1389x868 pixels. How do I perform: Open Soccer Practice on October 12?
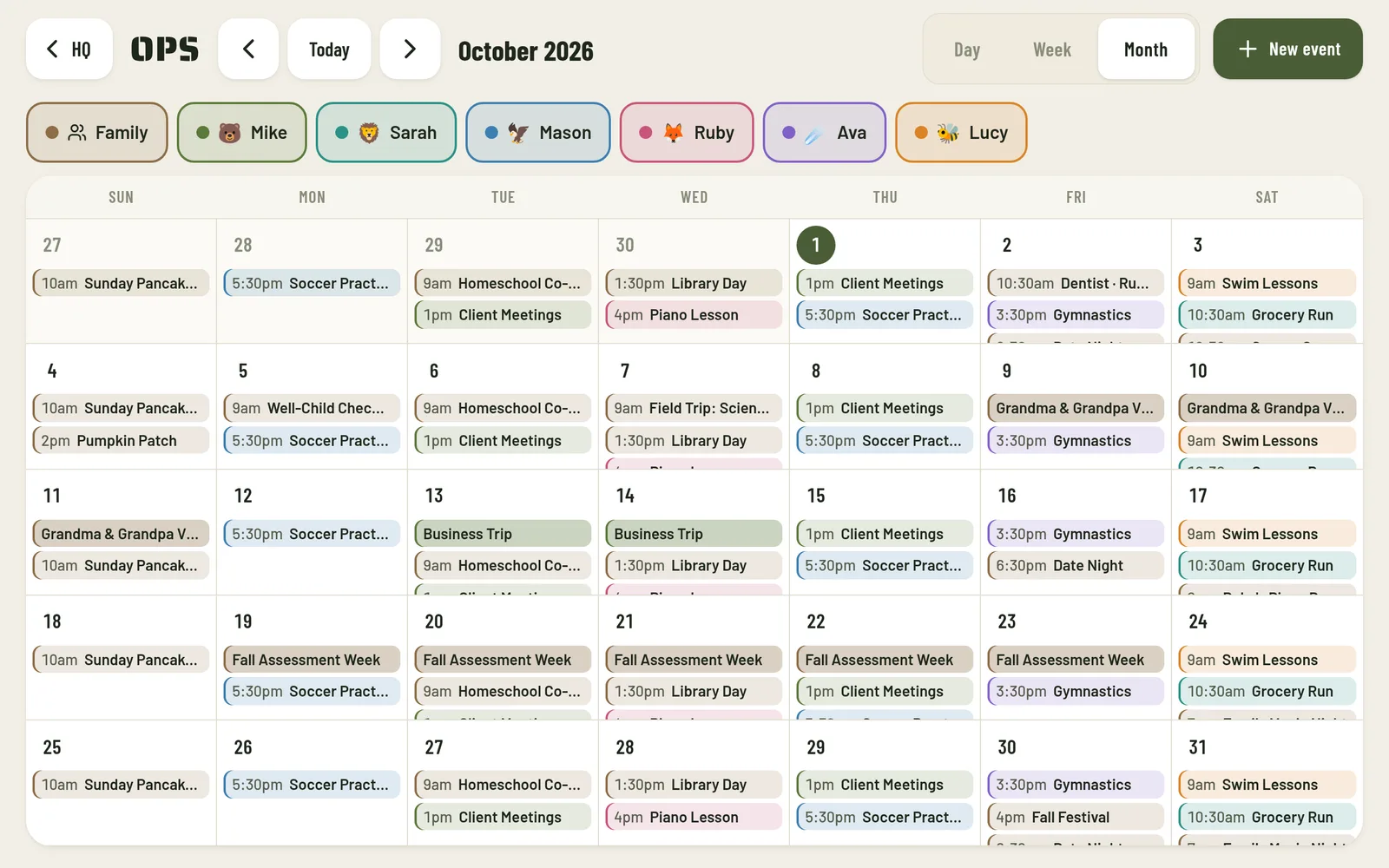[x=312, y=534]
